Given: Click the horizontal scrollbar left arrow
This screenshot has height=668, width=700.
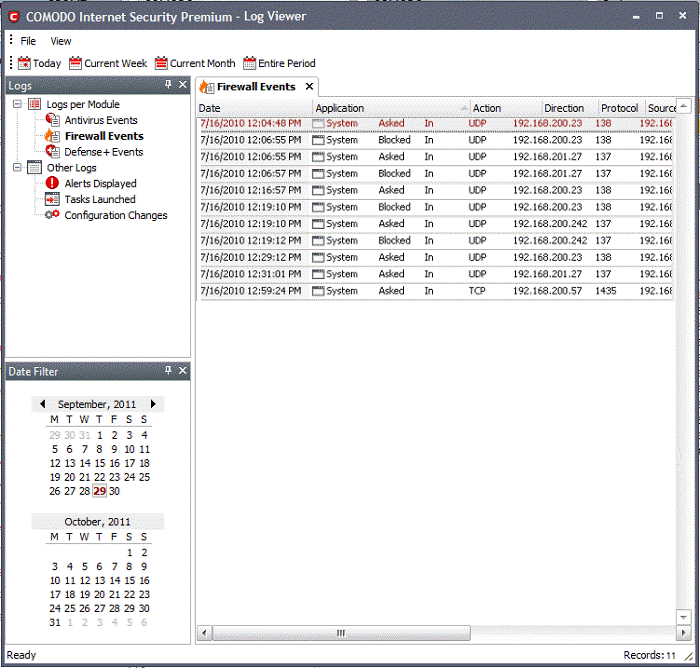Looking at the screenshot, I should 204,633.
